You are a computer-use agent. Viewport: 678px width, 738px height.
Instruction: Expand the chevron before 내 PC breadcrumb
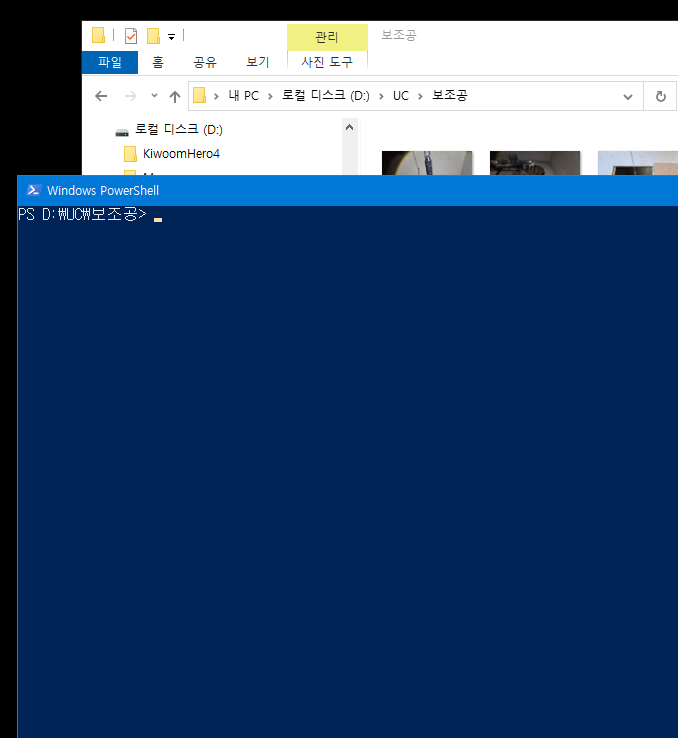click(216, 96)
